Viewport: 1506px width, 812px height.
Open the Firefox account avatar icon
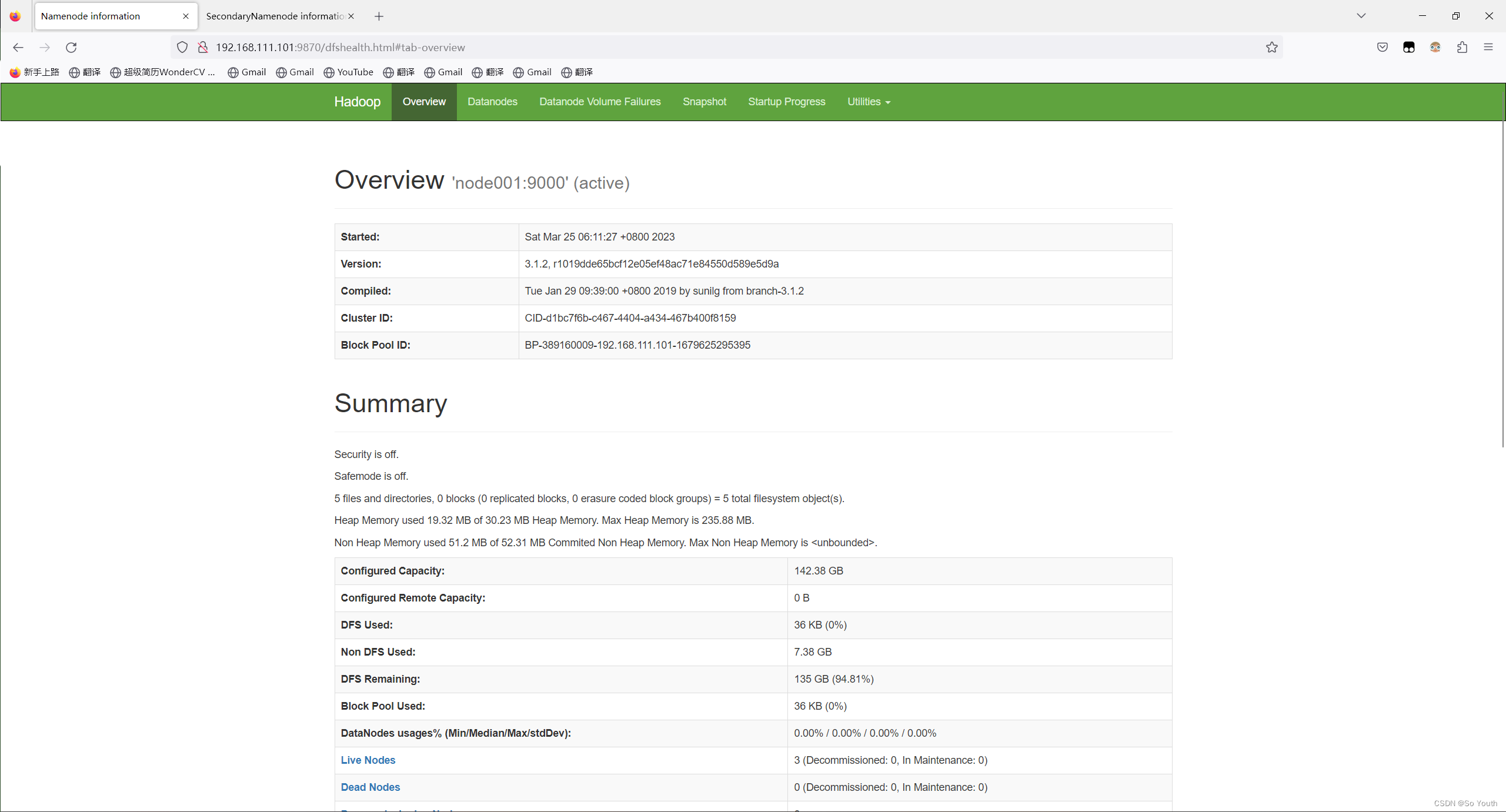pos(1435,48)
